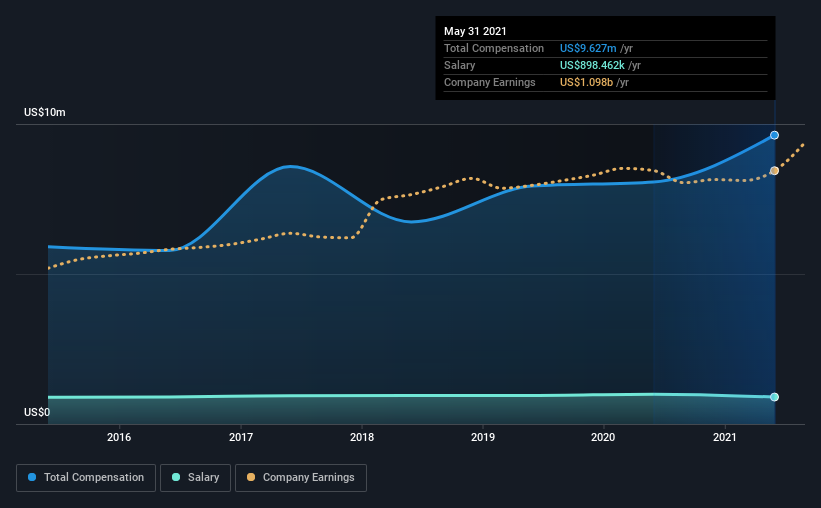
Task: Toggle the Salary legend button
Action: pyautogui.click(x=195, y=478)
